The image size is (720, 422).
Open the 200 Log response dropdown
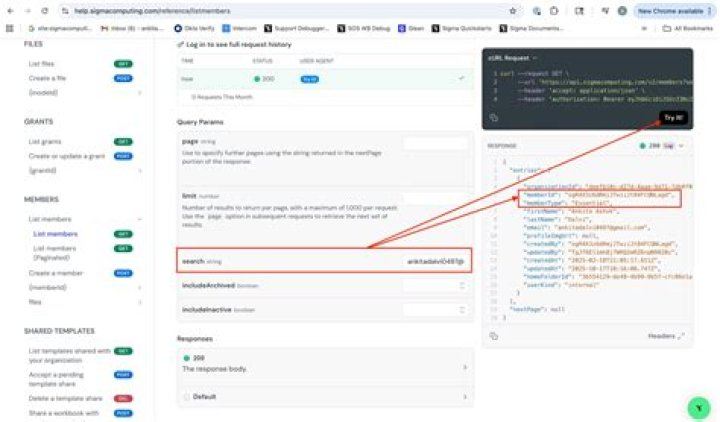(x=662, y=146)
